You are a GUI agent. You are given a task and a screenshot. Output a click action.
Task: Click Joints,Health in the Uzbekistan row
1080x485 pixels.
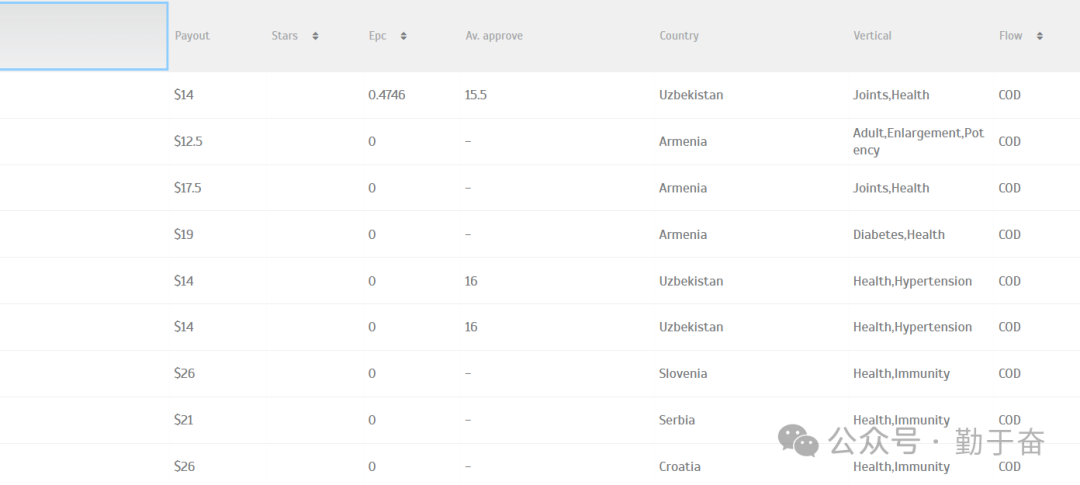click(x=891, y=95)
